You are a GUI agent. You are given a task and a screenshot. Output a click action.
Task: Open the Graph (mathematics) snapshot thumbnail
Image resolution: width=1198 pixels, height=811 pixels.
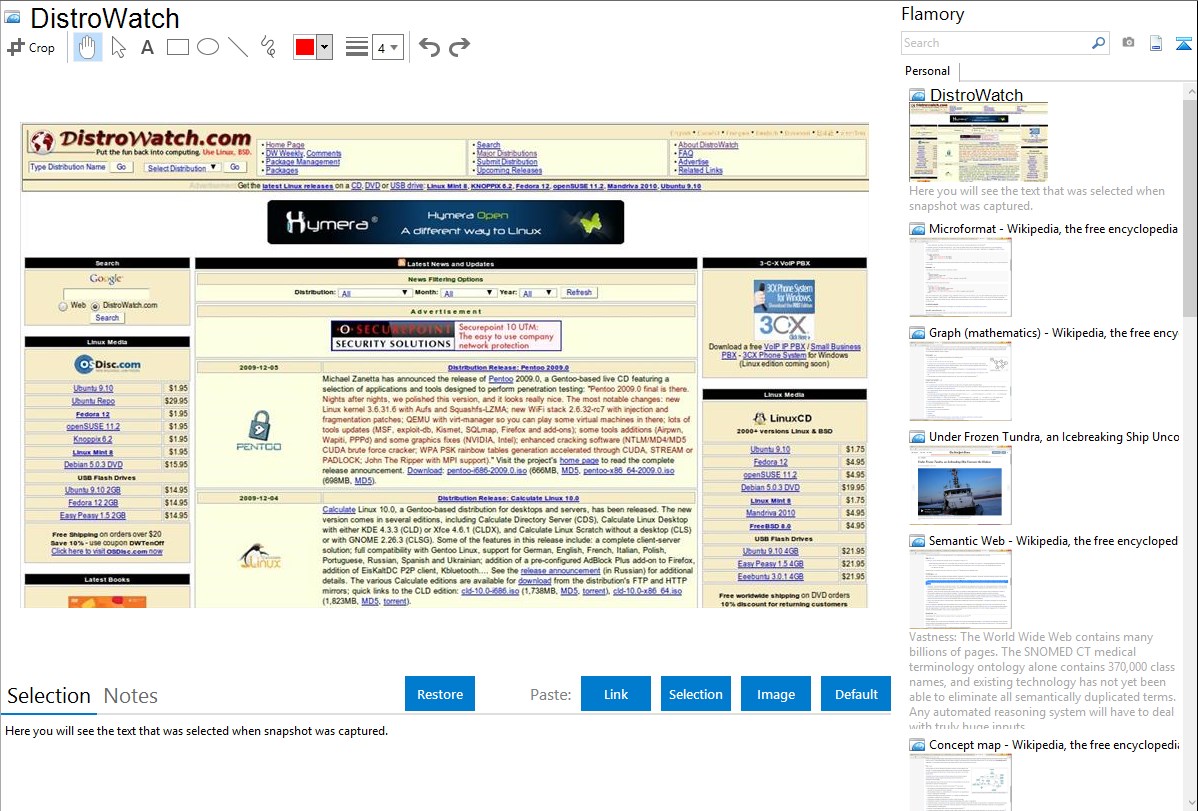click(x=960, y=381)
